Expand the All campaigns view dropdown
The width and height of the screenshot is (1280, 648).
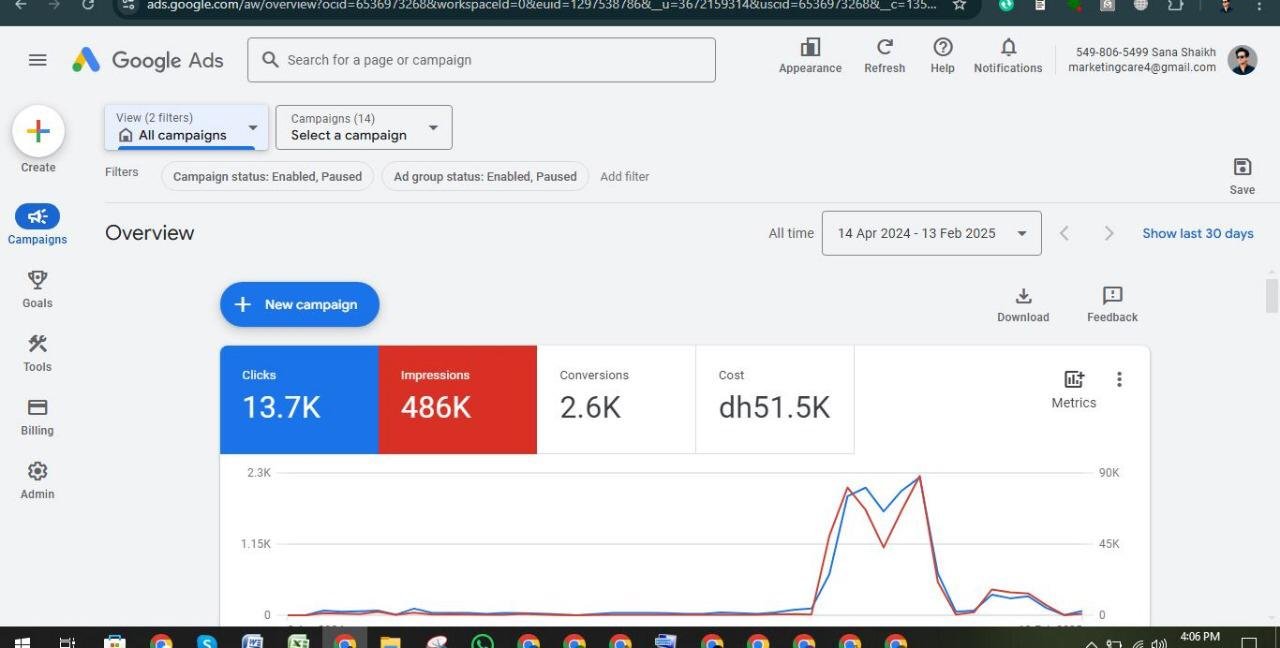pyautogui.click(x=186, y=127)
